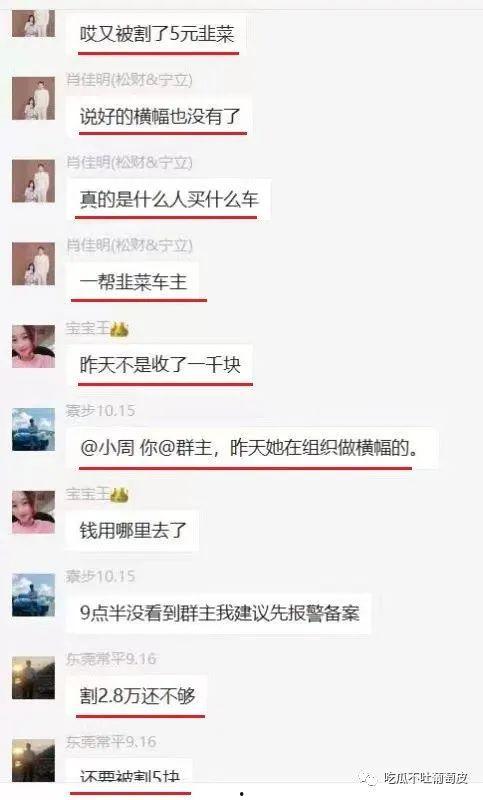Open avatar beside "割2.8万还不够" message
Screen dimensions: 483x800
33,678
